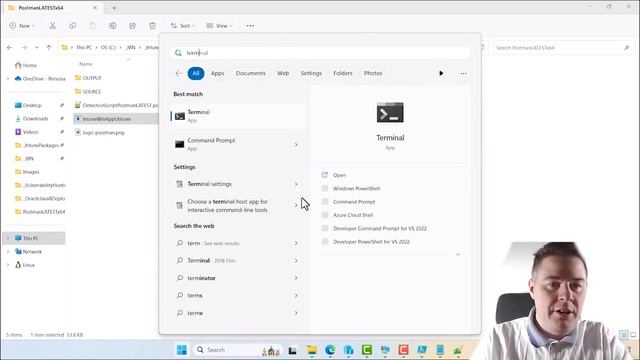Image resolution: width=640 pixels, height=360 pixels.
Task: Expand the 'term' web result arrow
Action: [296, 243]
